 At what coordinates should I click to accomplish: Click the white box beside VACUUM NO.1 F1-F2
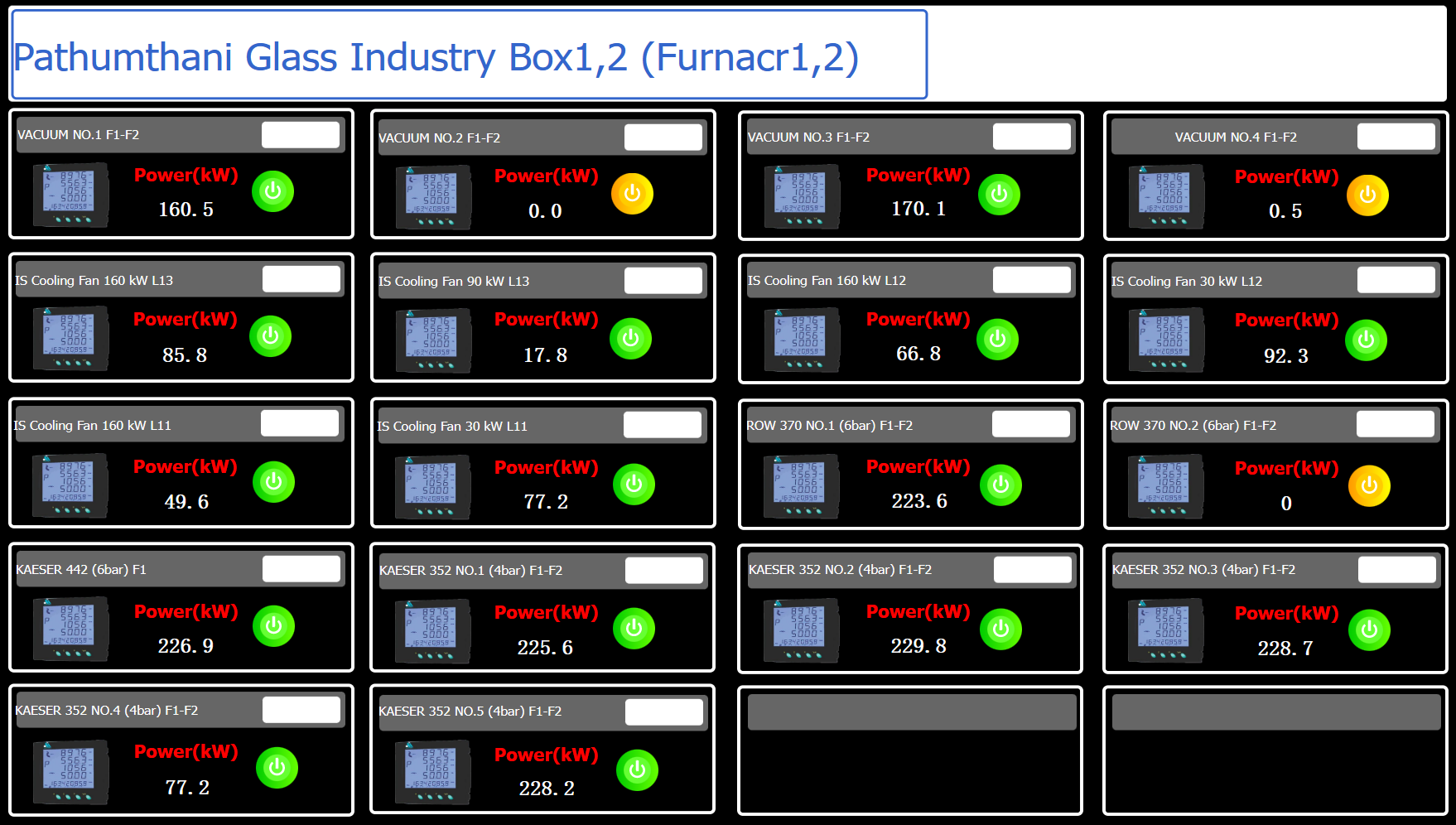tap(301, 135)
